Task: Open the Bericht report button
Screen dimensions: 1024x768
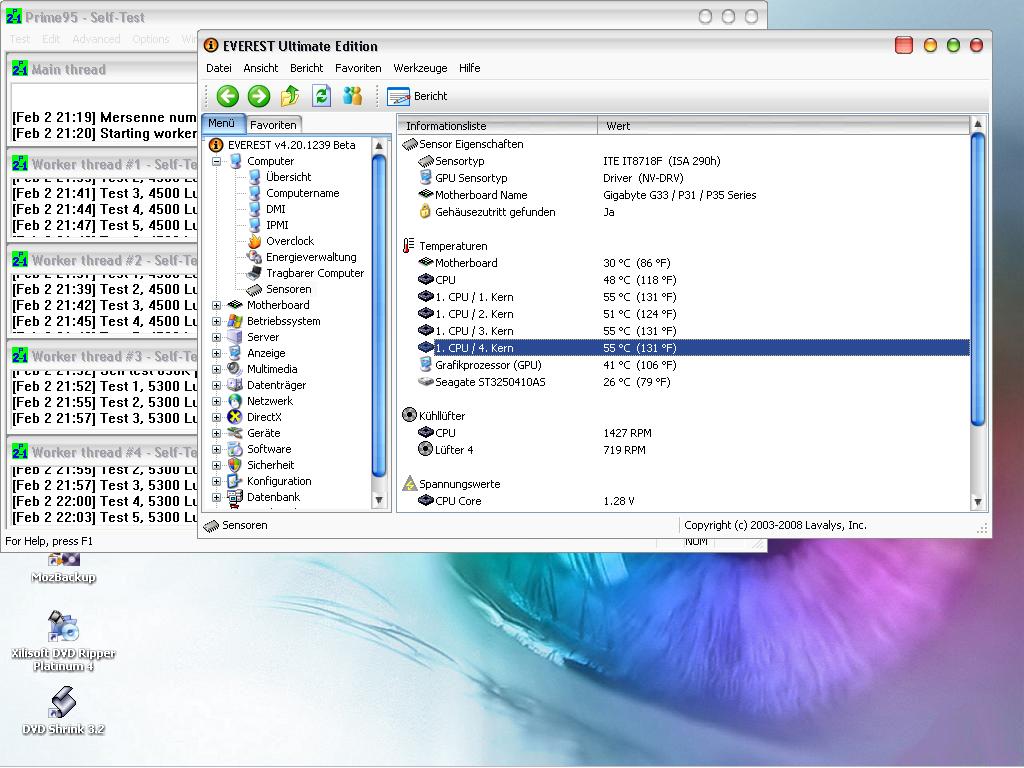Action: 417,97
